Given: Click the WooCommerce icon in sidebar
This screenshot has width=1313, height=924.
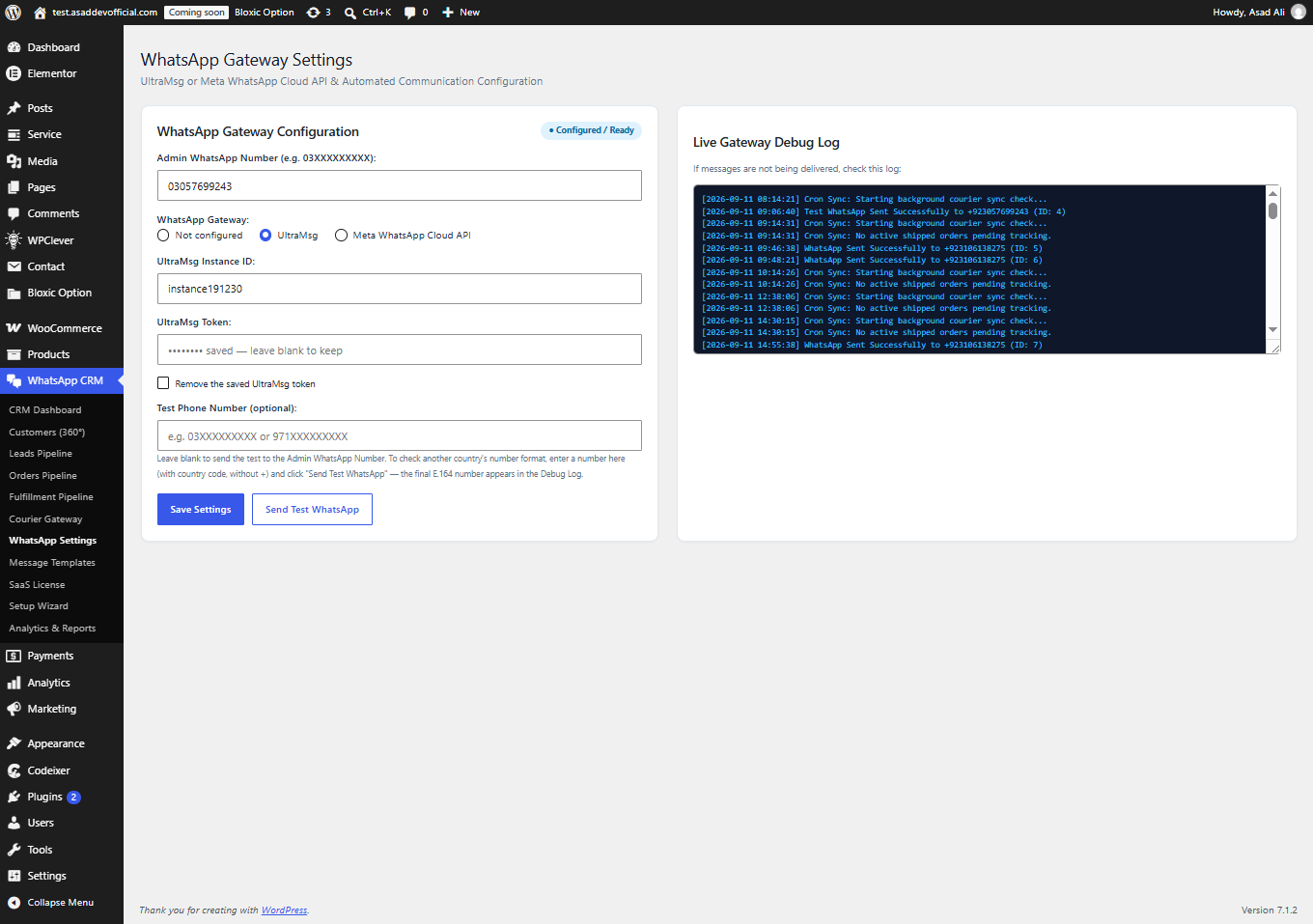Looking at the screenshot, I should [x=14, y=328].
